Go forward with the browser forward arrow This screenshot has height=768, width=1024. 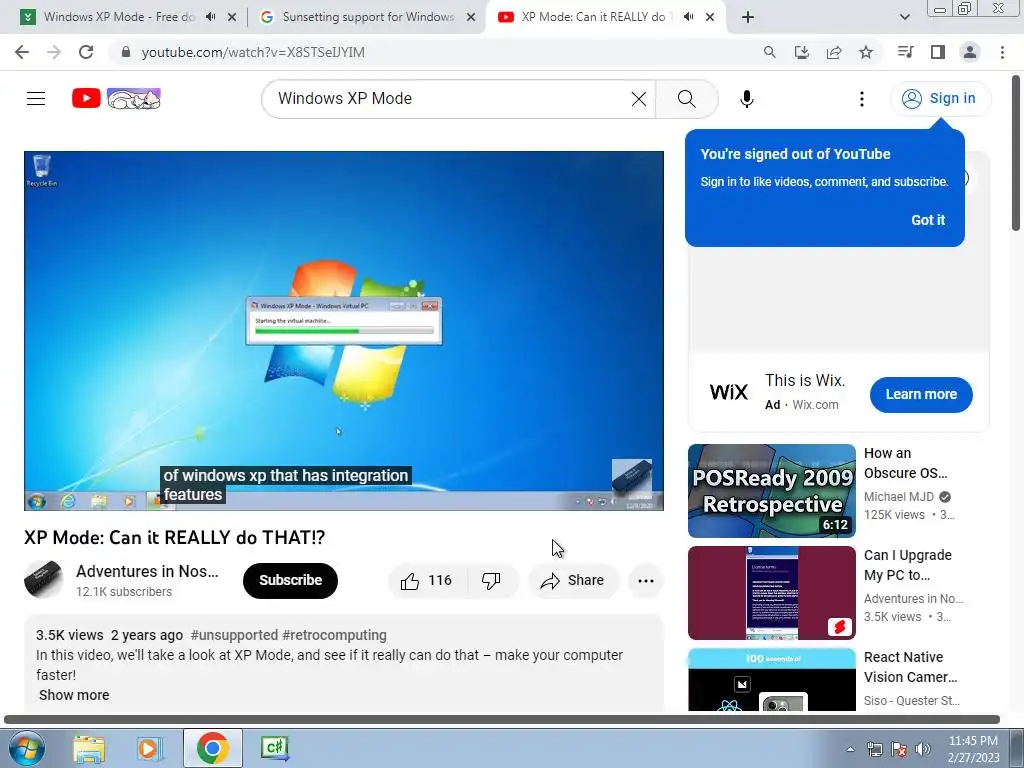pyautogui.click(x=54, y=52)
